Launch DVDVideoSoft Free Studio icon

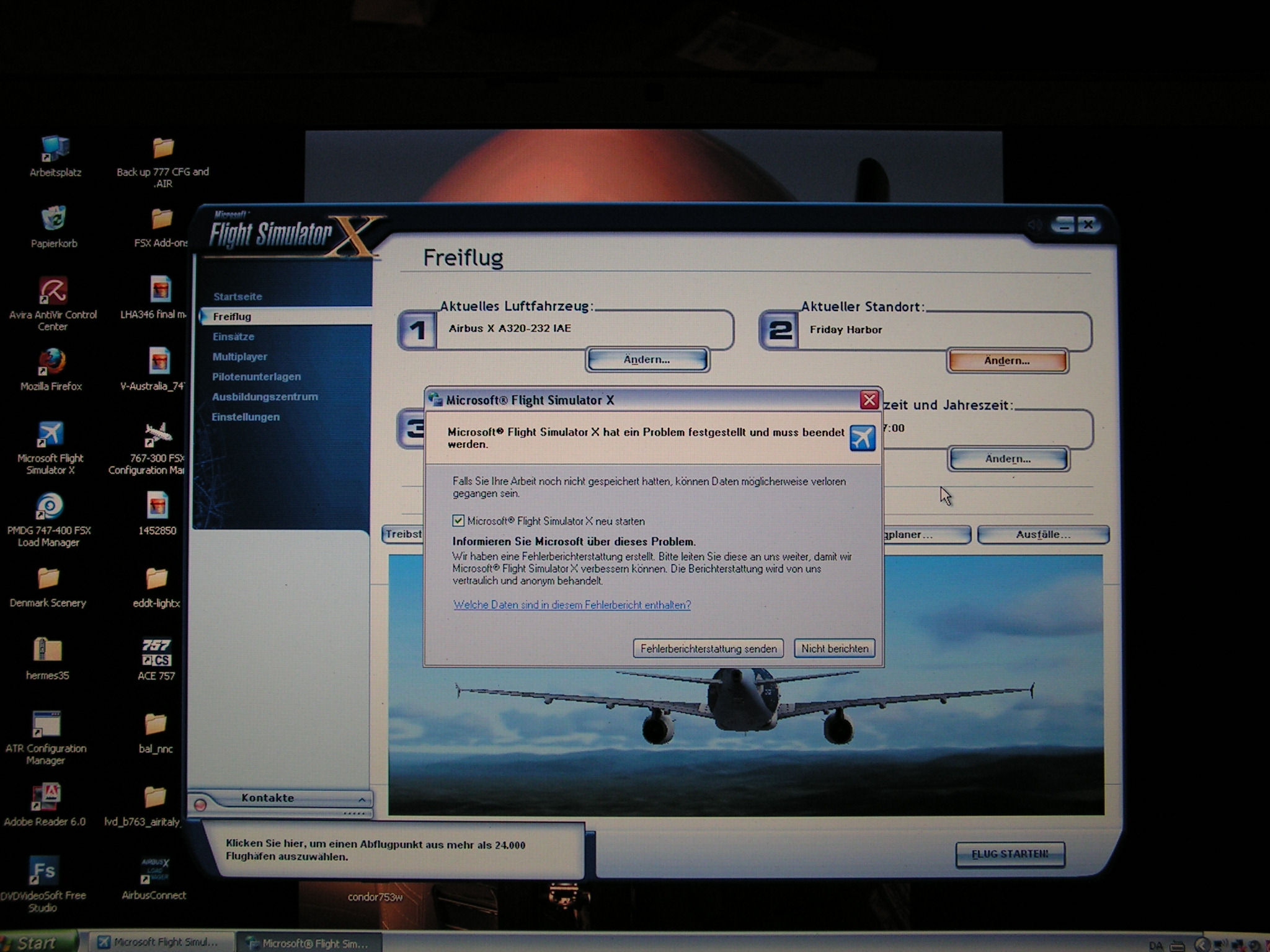pyautogui.click(x=43, y=870)
